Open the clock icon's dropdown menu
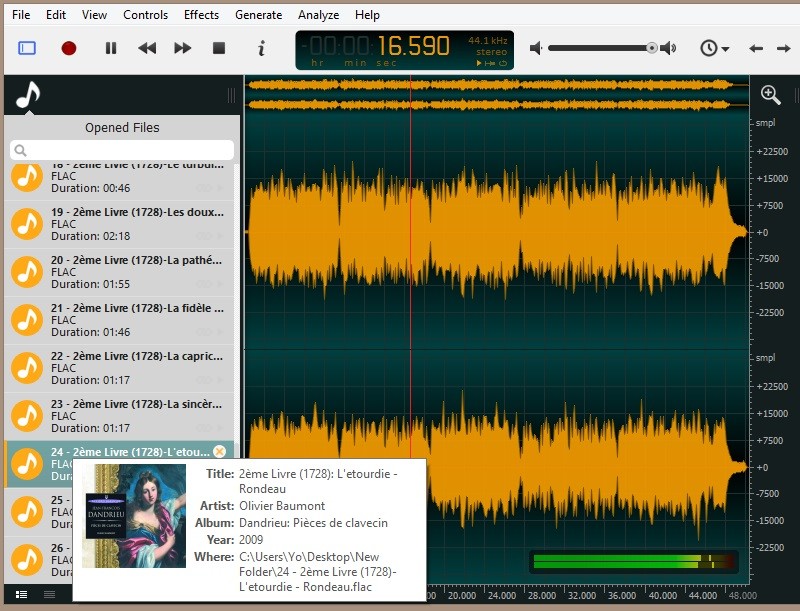The height and width of the screenshot is (611, 800). [x=712, y=47]
